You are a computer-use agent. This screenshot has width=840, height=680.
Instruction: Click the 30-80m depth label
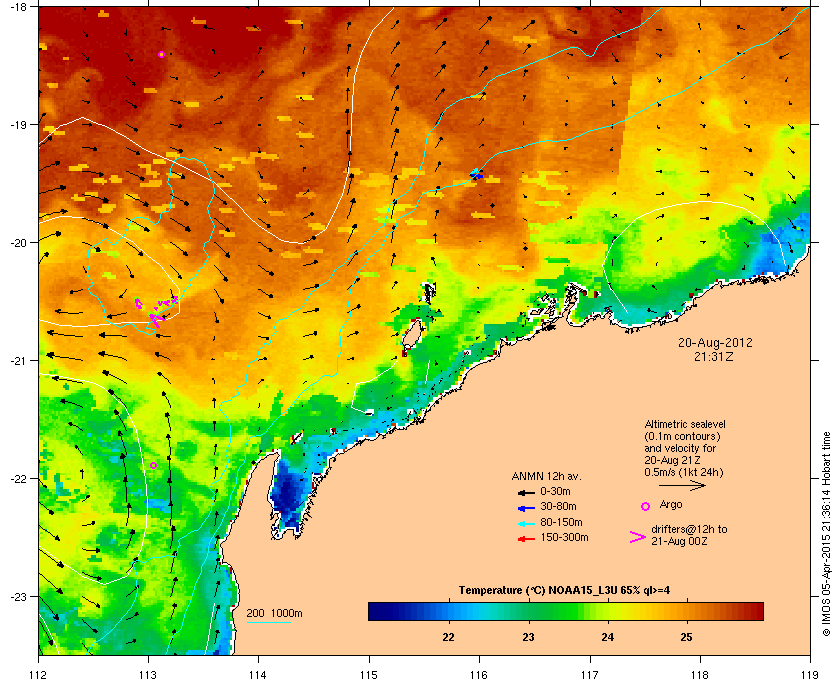pos(558,506)
